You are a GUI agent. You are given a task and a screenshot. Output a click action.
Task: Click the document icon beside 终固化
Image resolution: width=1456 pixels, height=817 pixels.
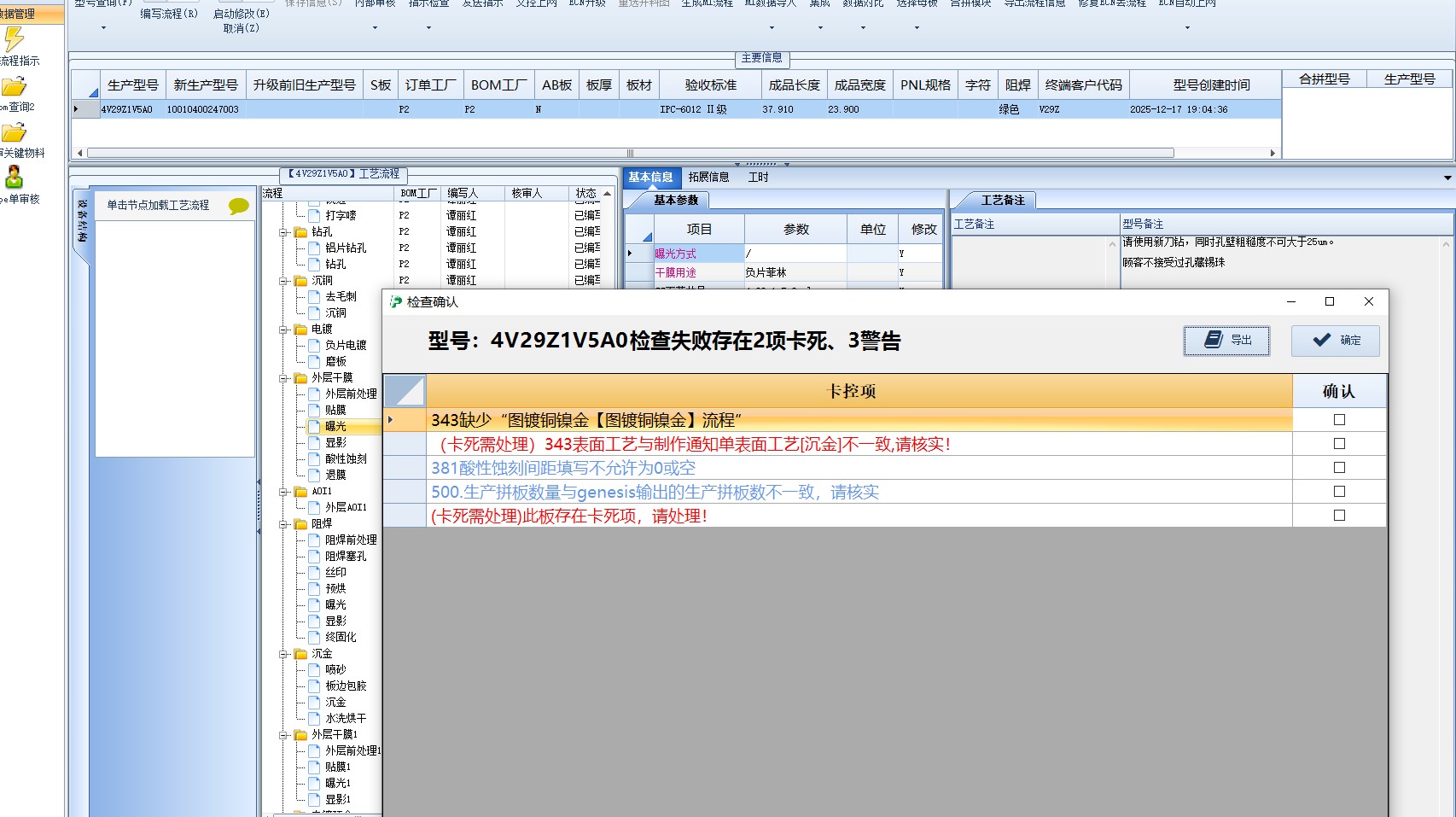pos(314,637)
